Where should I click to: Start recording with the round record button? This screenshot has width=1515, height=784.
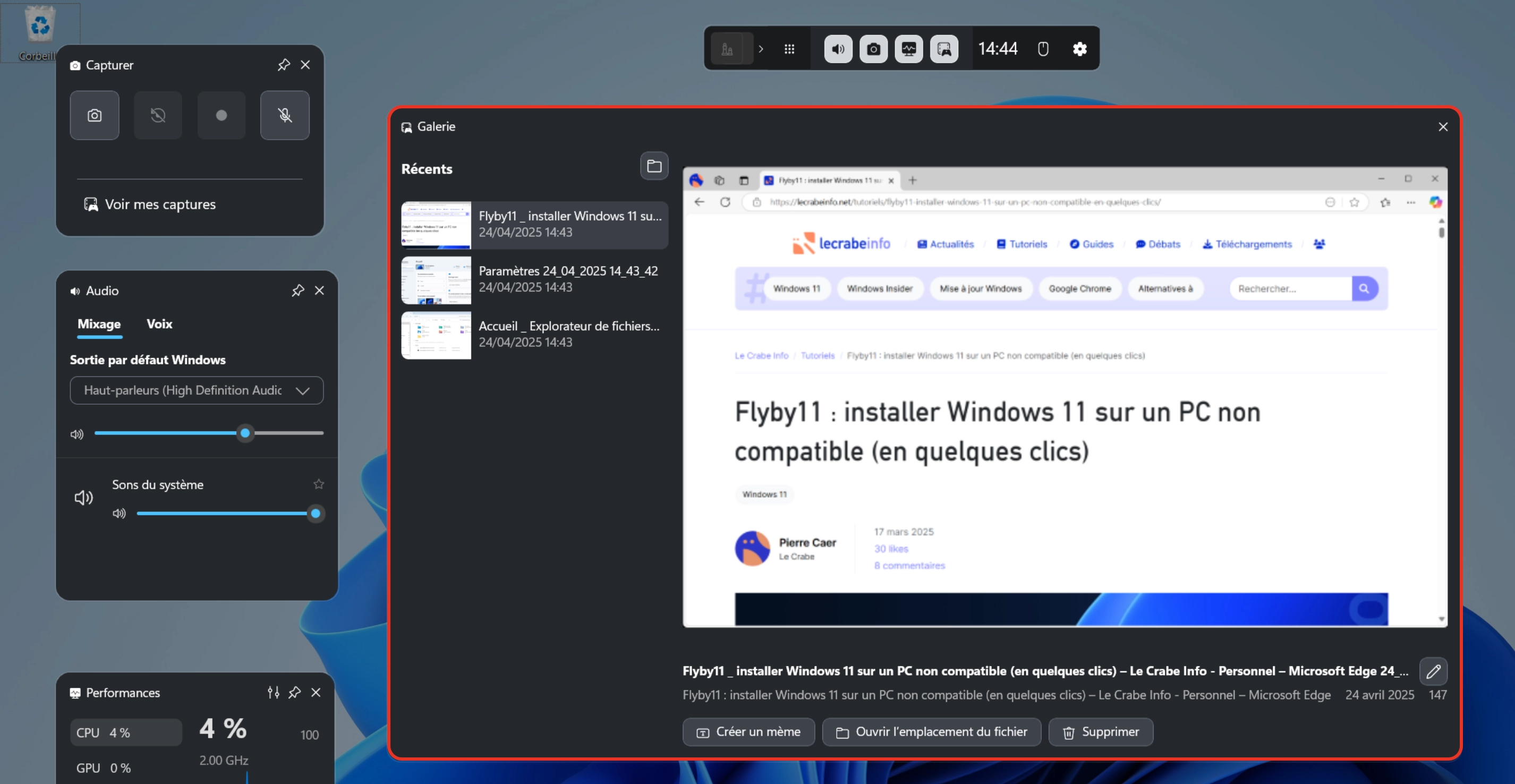tap(221, 115)
